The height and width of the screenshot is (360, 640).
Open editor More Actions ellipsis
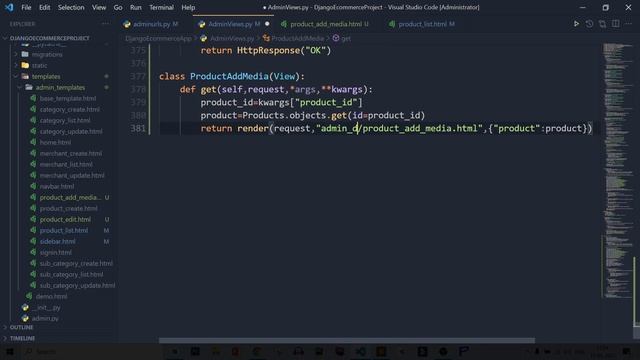[x=629, y=24]
